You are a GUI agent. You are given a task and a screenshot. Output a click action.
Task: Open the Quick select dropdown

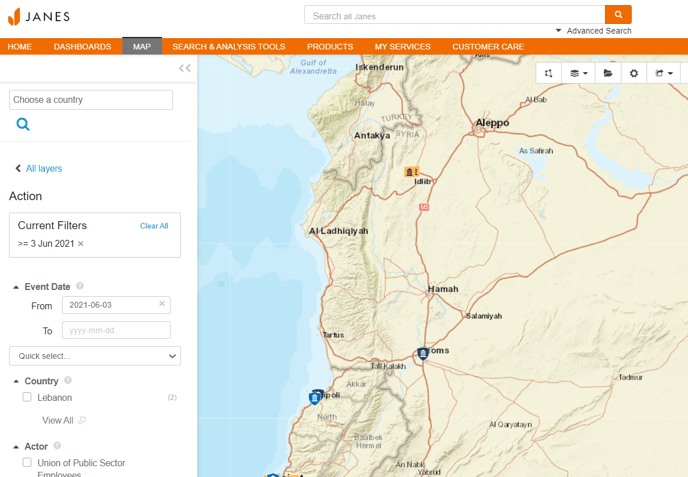click(95, 356)
